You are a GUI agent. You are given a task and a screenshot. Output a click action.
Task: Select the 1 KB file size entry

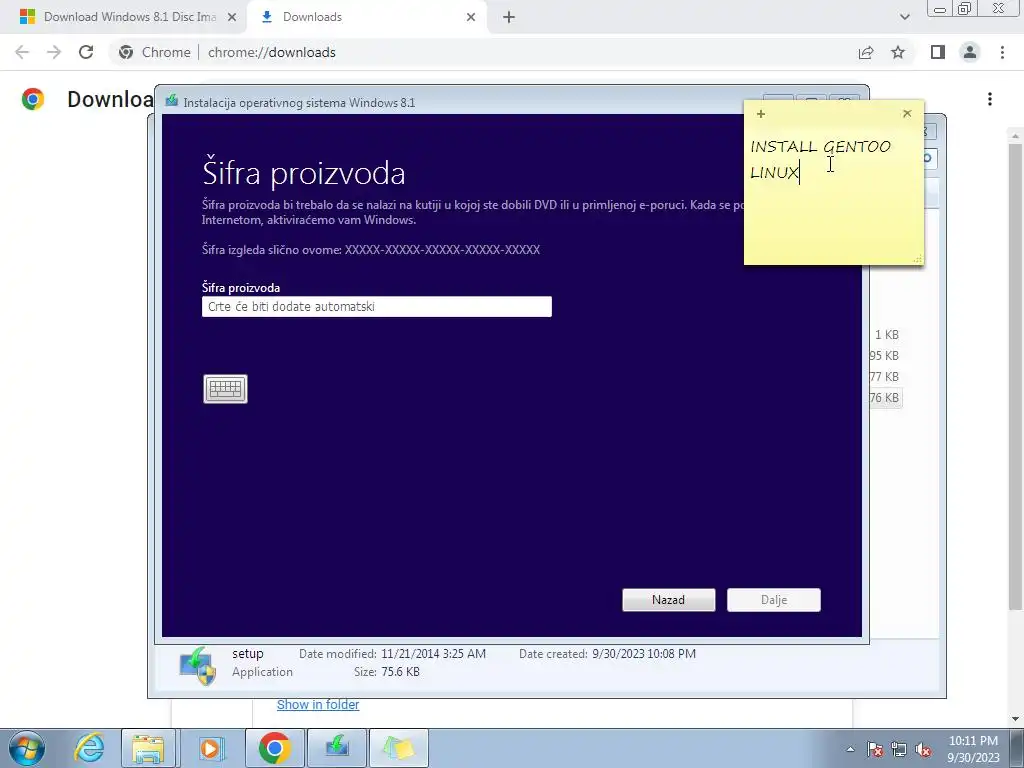coord(887,335)
